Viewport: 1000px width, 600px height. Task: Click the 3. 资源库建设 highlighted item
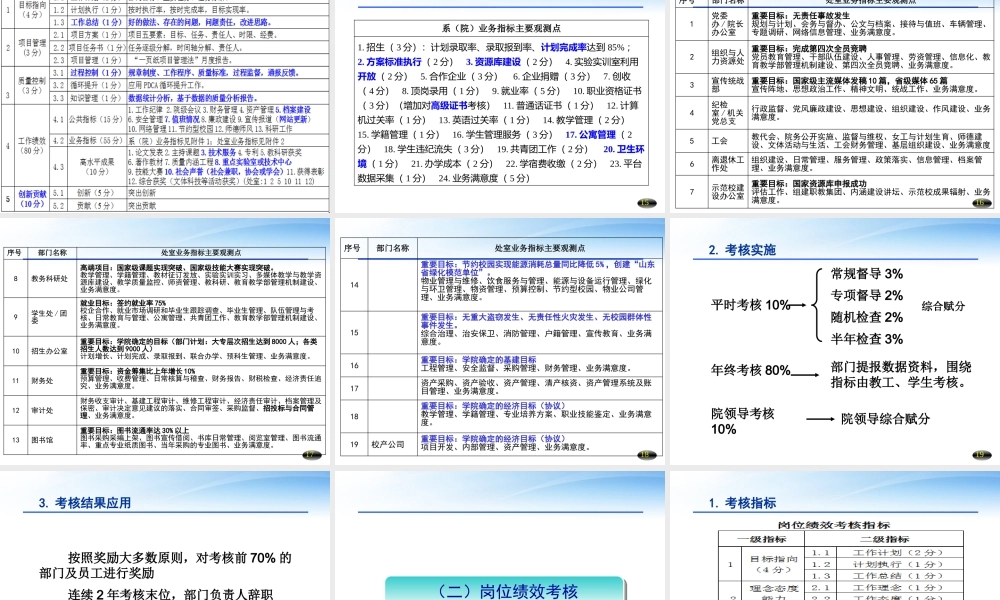(x=493, y=62)
